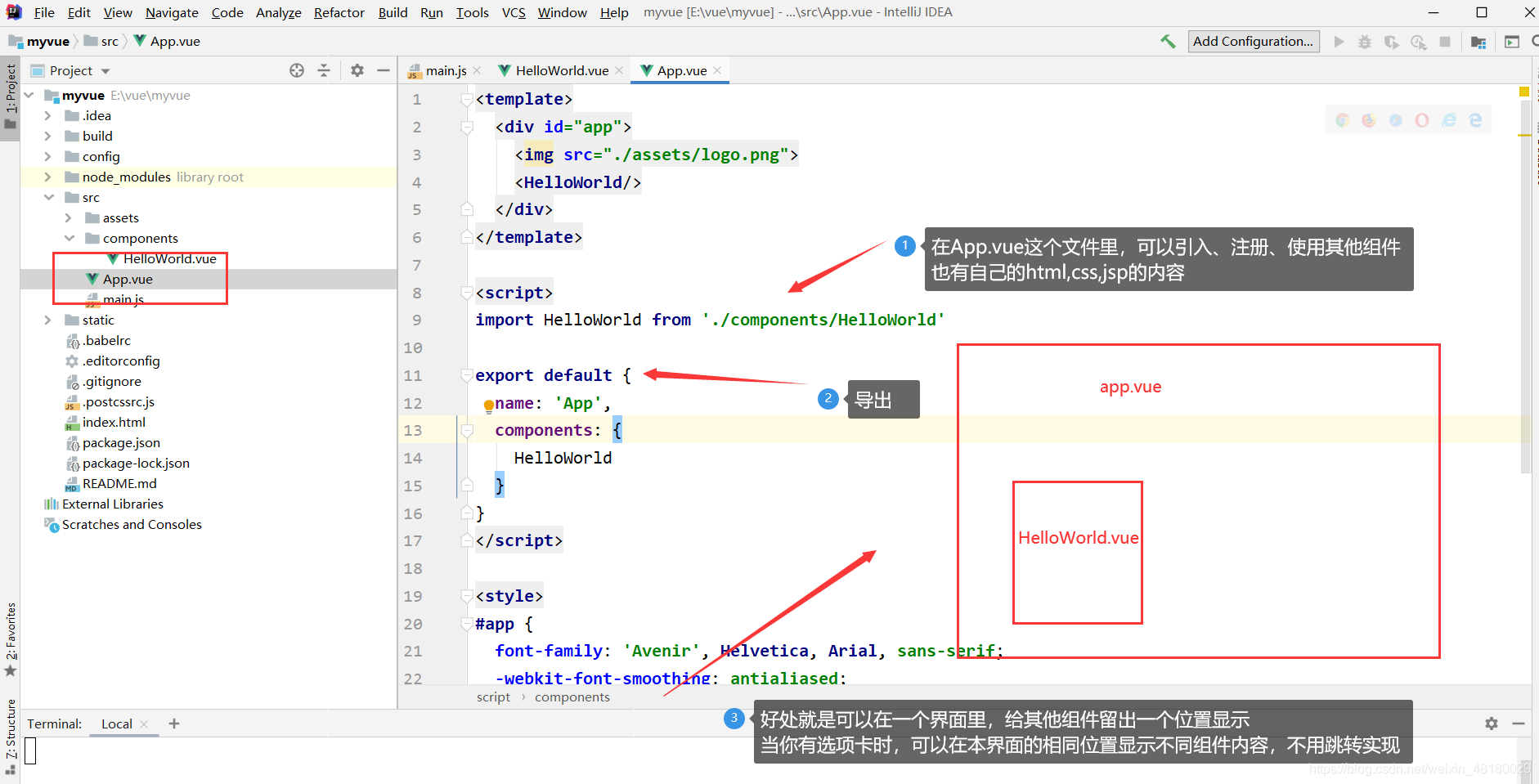Click the Add Configuration button
This screenshot has height=784, width=1539.
(1253, 41)
